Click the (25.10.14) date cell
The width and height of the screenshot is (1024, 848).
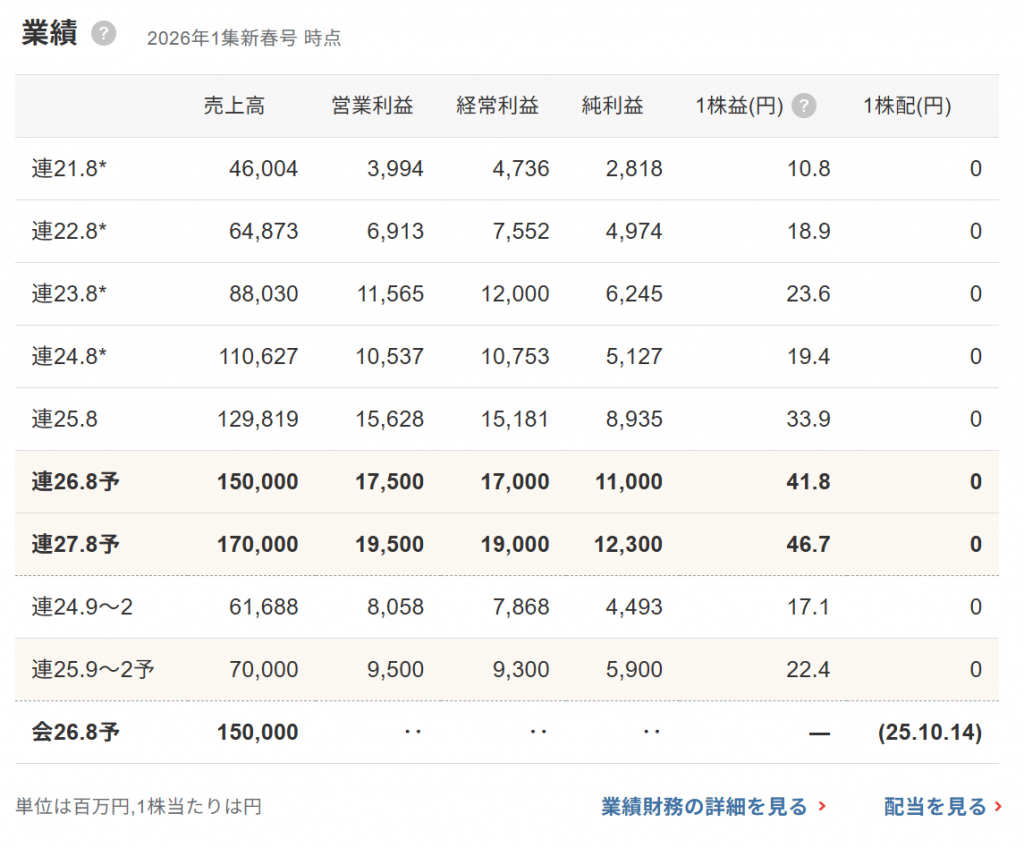(929, 732)
